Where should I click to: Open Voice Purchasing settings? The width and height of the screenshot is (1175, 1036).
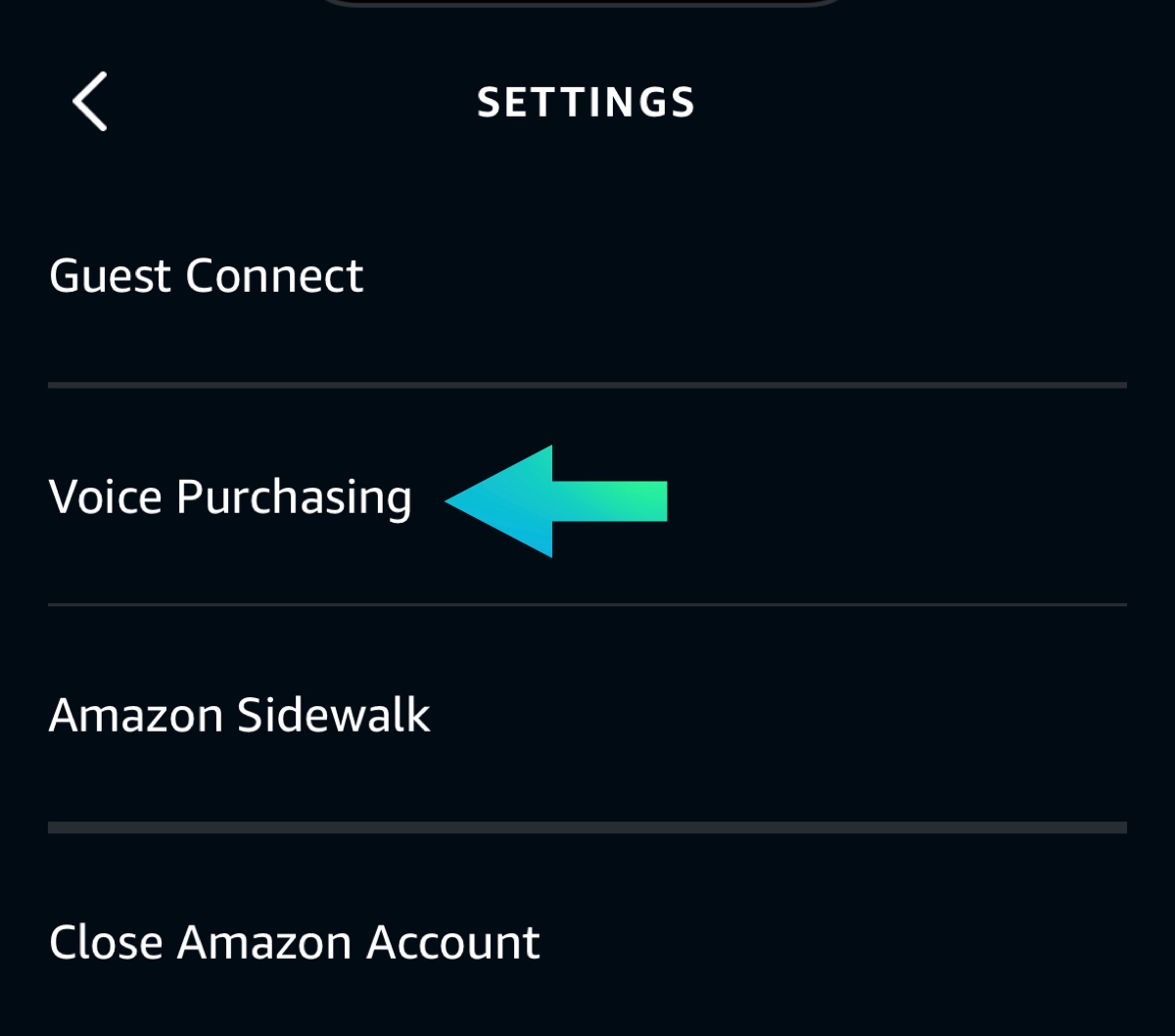coord(230,497)
